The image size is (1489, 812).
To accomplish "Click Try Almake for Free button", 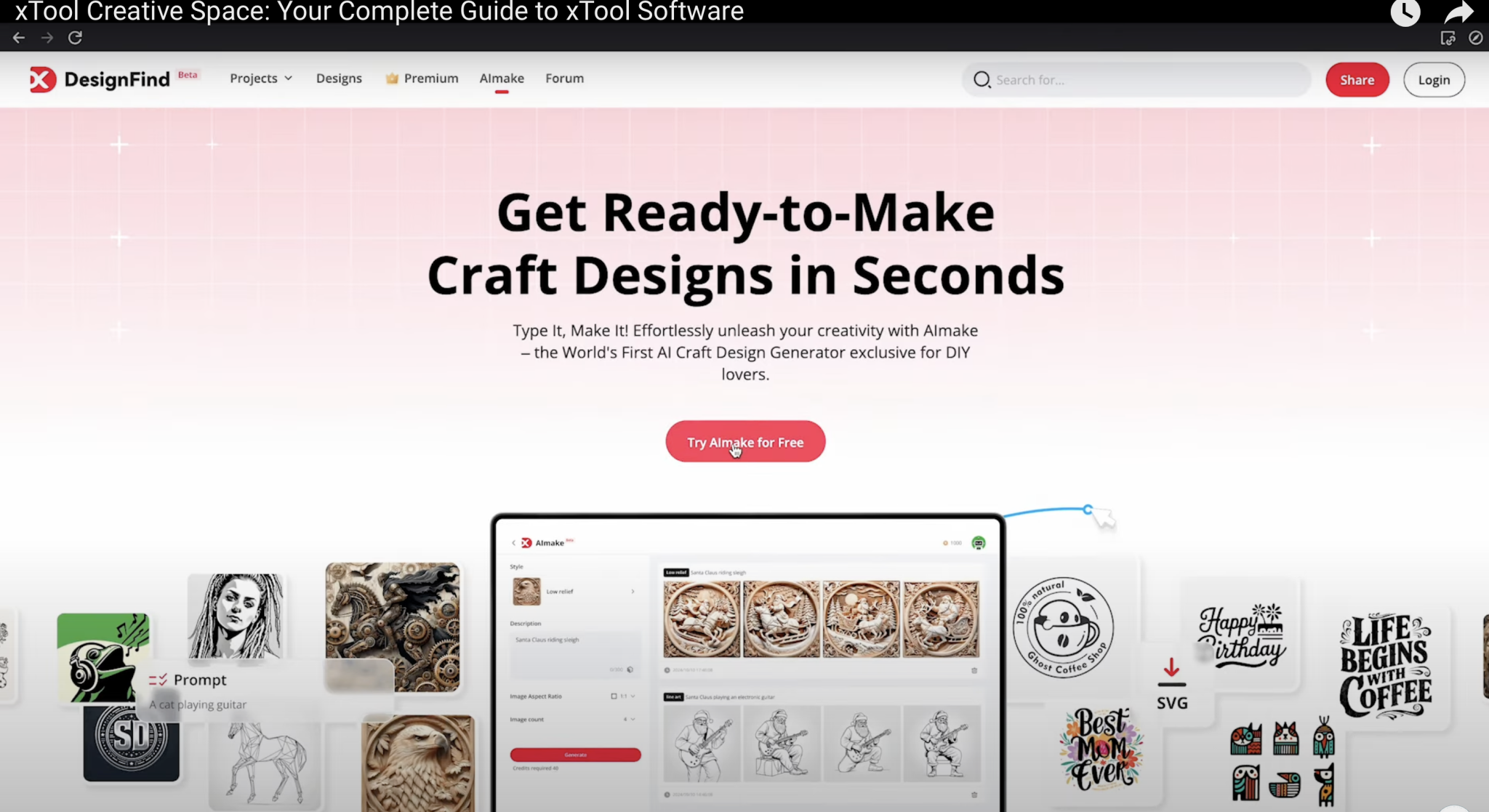I will 745,442.
